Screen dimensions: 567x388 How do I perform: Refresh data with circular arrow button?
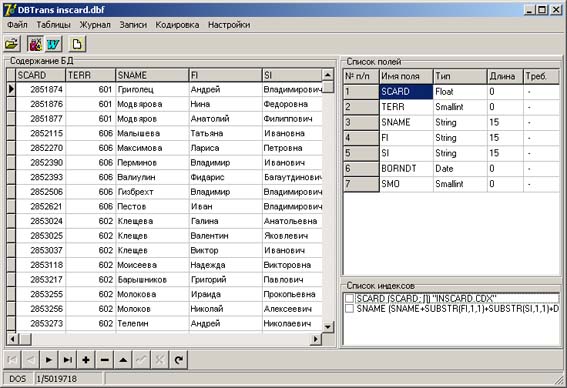[179, 360]
